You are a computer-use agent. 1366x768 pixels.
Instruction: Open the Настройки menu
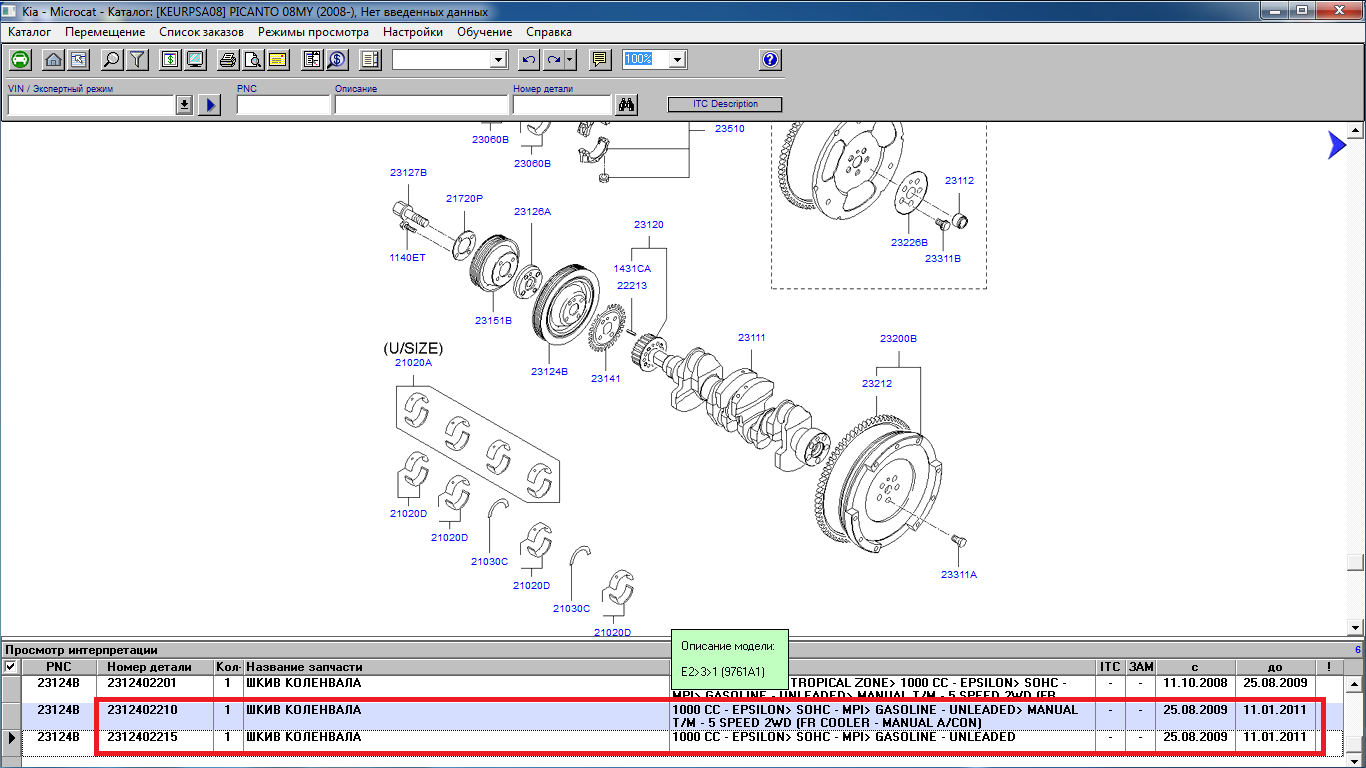pyautogui.click(x=413, y=32)
